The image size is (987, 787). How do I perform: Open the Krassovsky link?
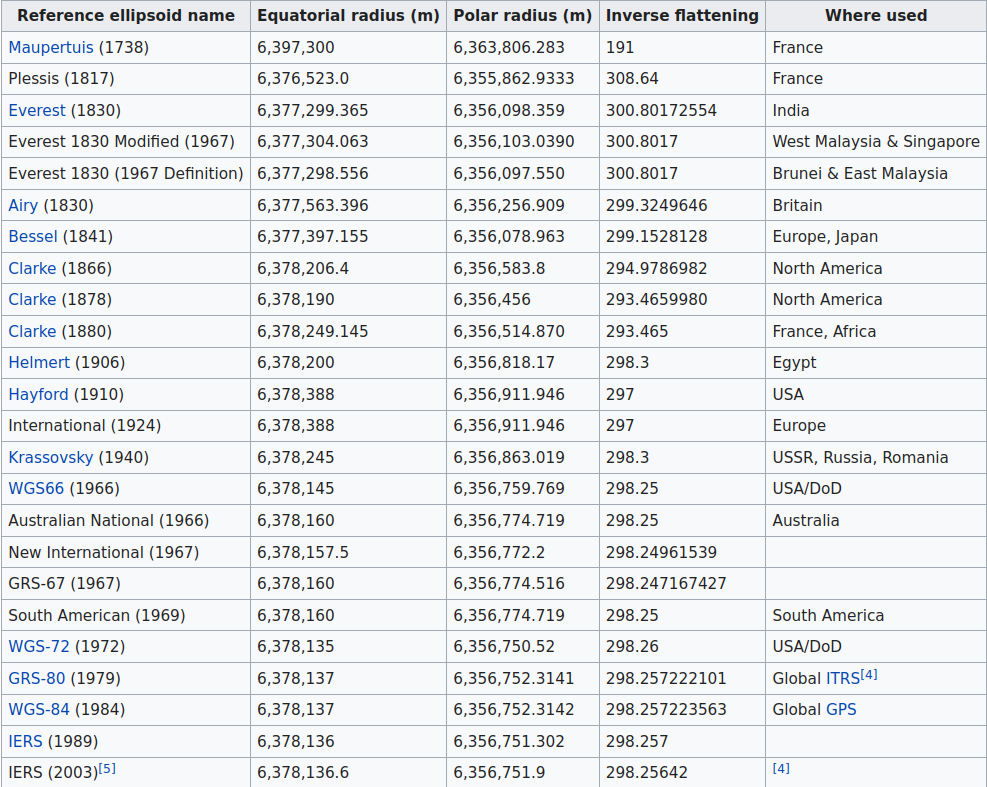pos(51,458)
